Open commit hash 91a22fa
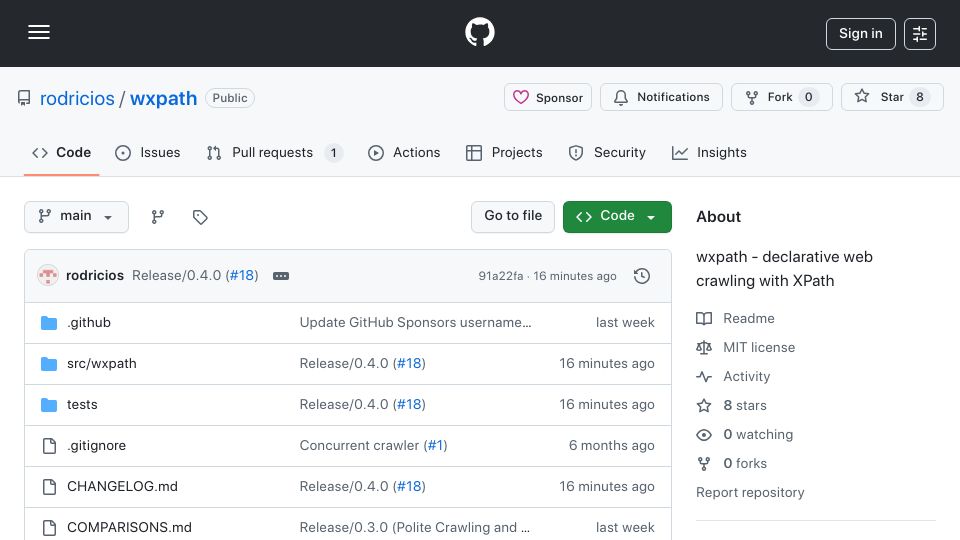 [x=501, y=276]
